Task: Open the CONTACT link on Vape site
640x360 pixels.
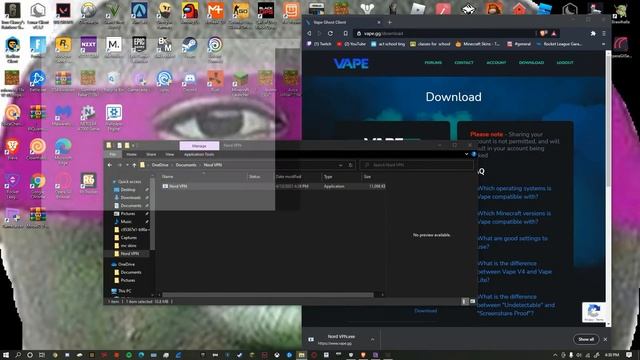Action: [464, 62]
